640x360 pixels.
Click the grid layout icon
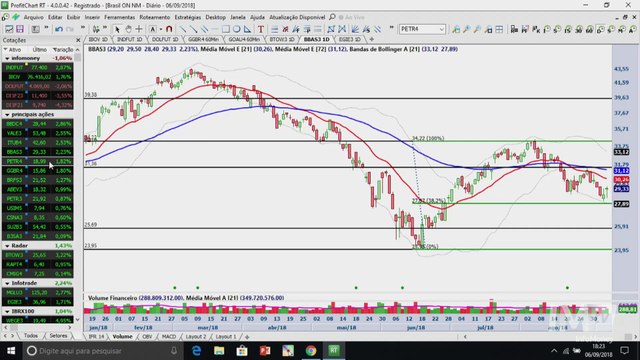click(499, 29)
